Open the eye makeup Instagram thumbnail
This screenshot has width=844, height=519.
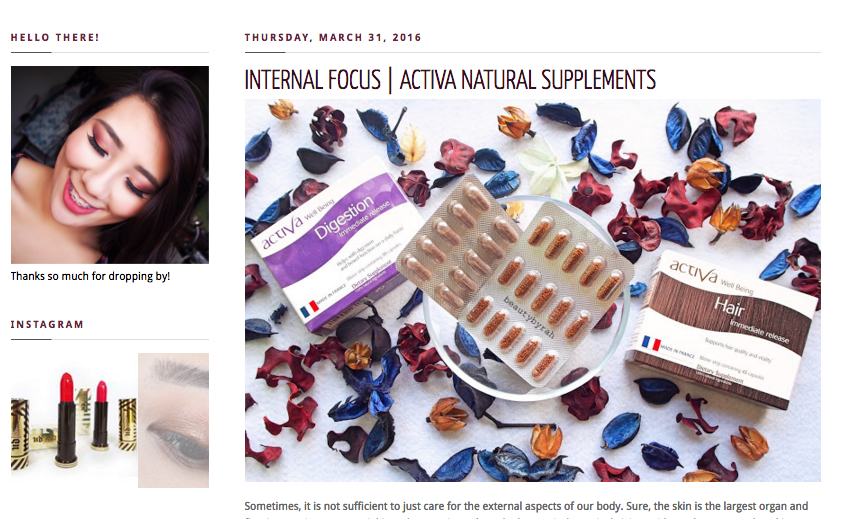tap(173, 420)
